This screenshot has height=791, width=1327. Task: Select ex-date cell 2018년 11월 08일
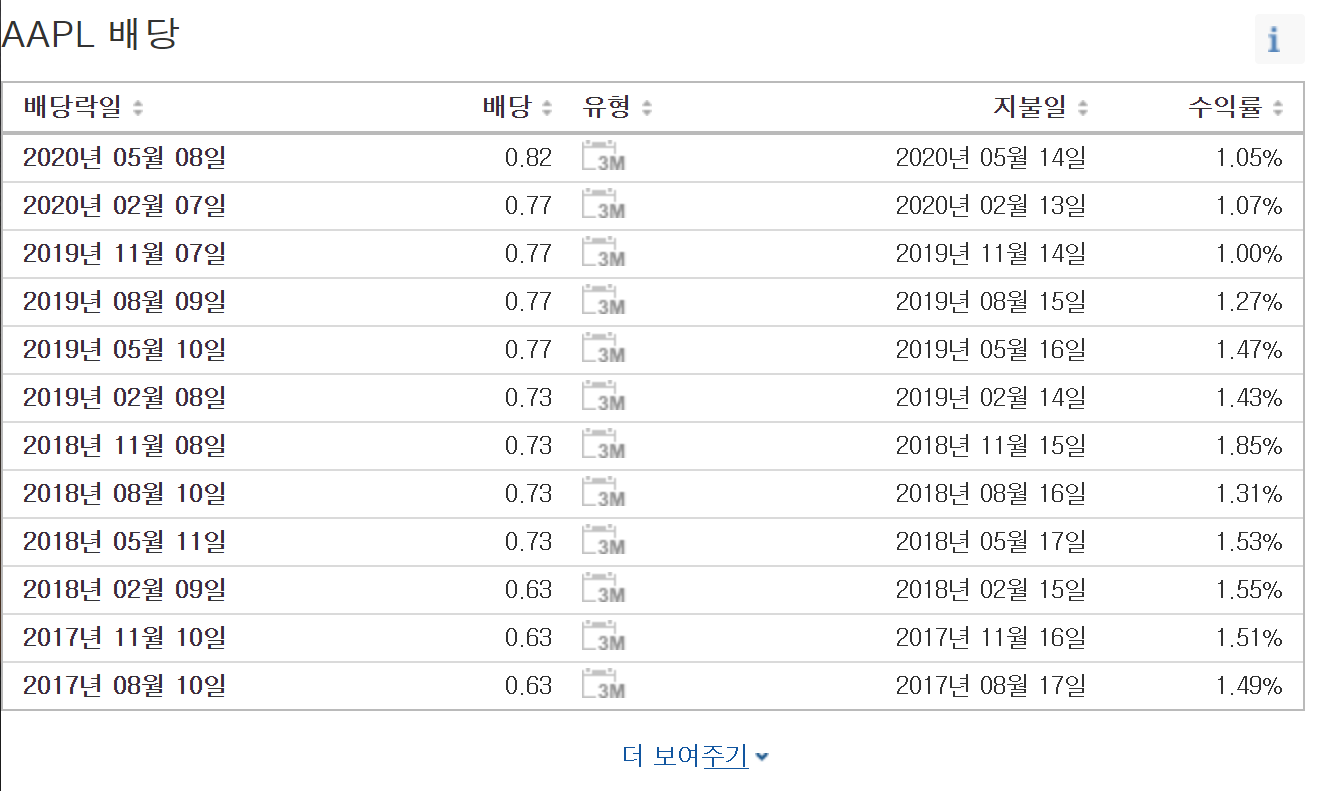coord(125,446)
